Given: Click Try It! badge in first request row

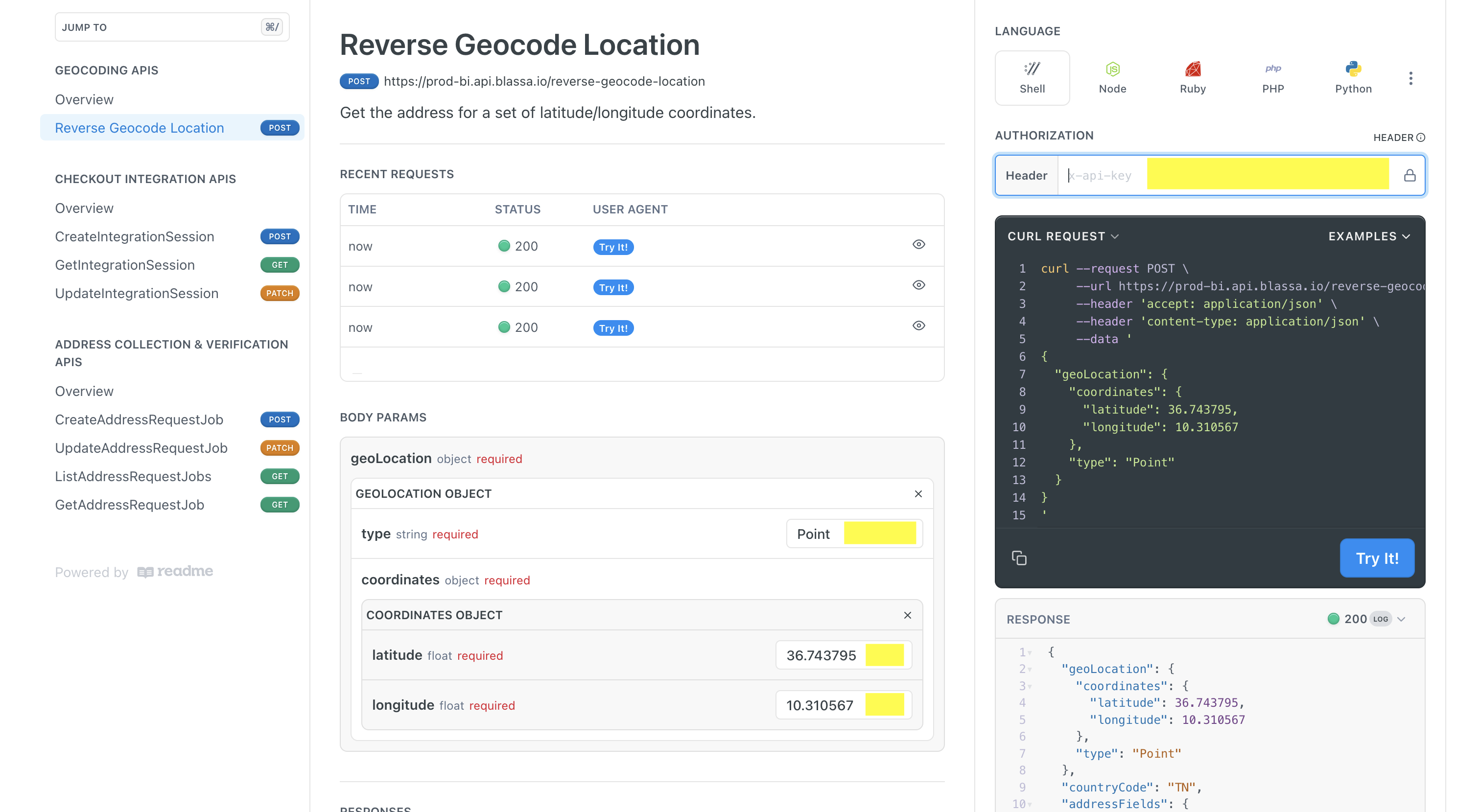Looking at the screenshot, I should click(x=613, y=247).
